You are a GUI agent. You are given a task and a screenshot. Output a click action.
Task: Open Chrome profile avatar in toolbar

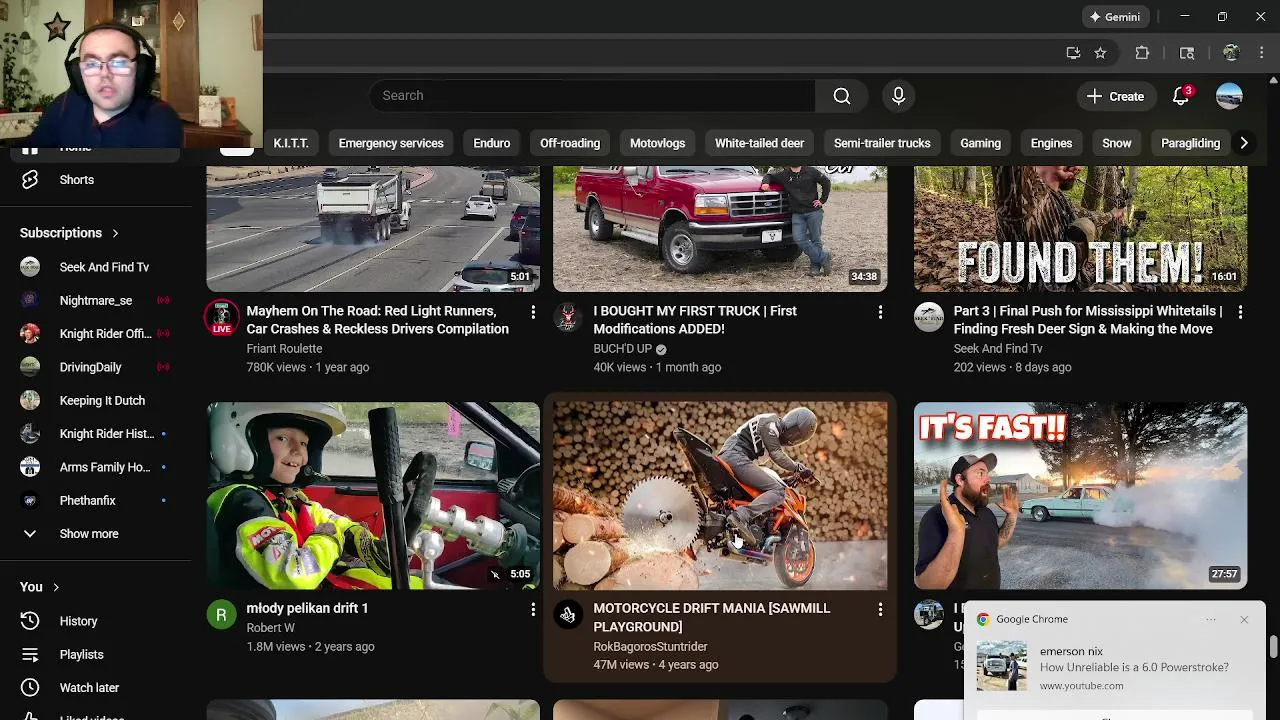tap(1231, 53)
